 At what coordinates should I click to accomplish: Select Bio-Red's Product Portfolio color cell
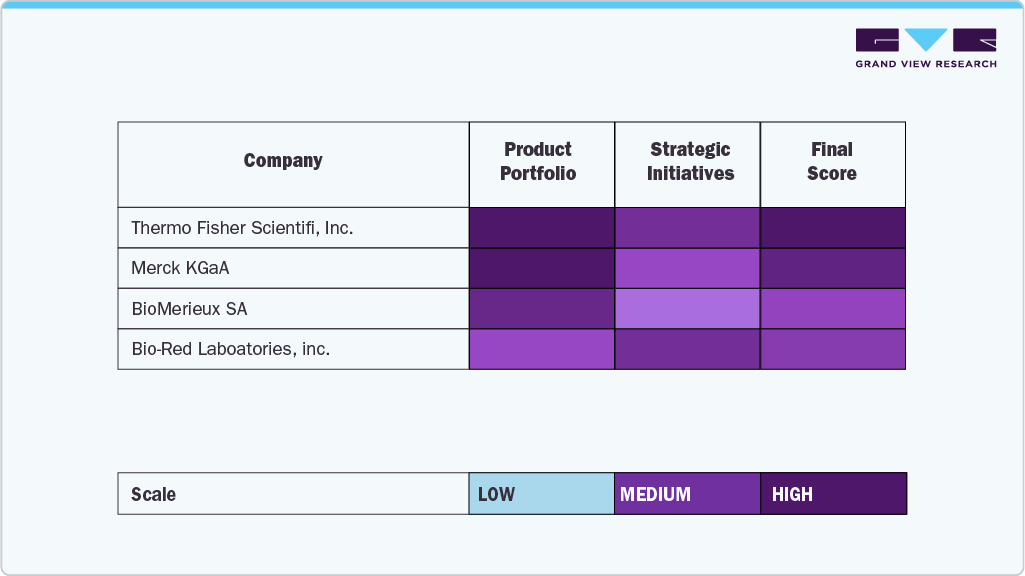[x=541, y=349]
